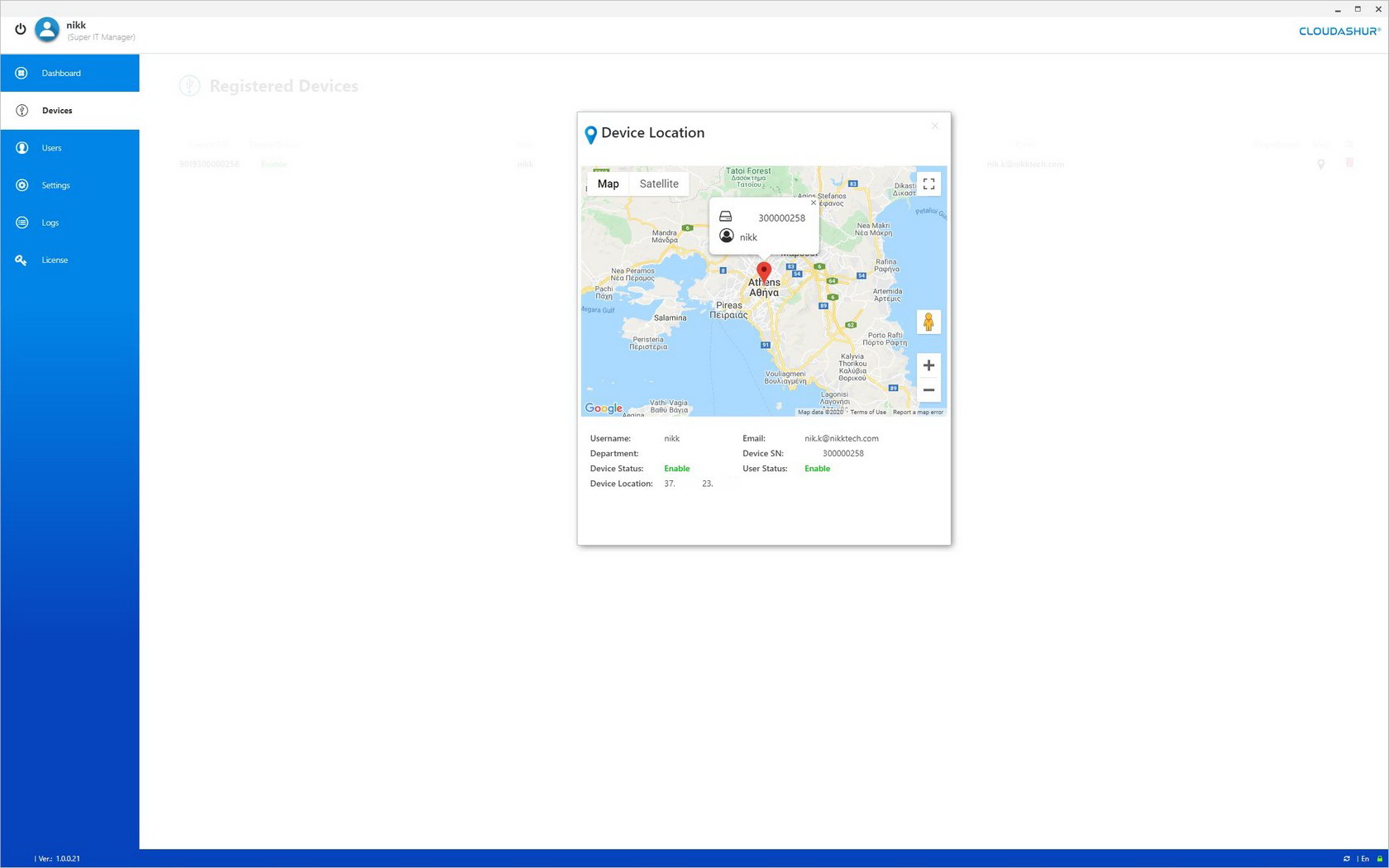The width and height of the screenshot is (1389, 868).
Task: Click the drive icon in map popup
Action: [726, 217]
